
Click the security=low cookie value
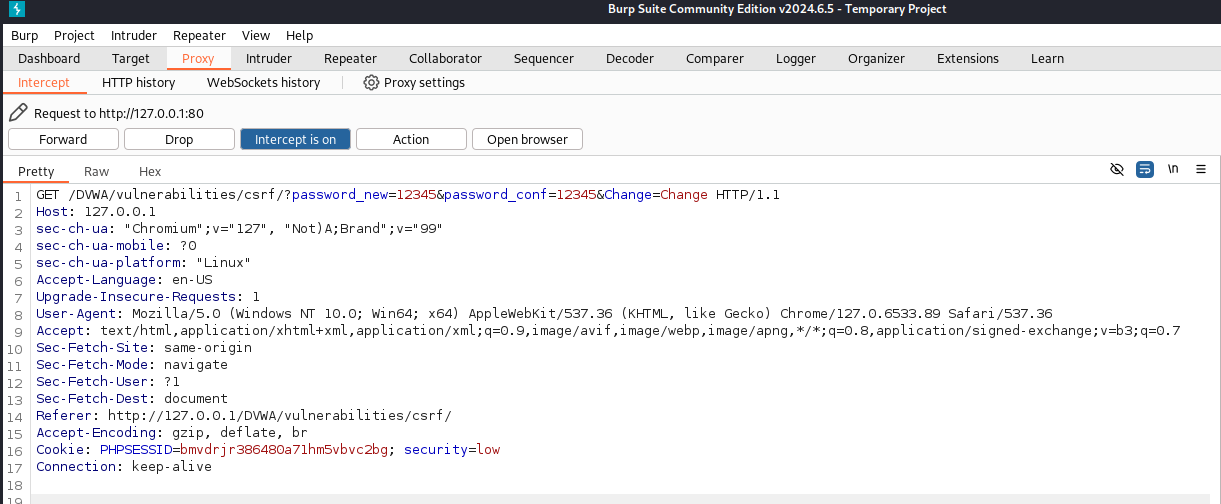pyautogui.click(x=452, y=449)
